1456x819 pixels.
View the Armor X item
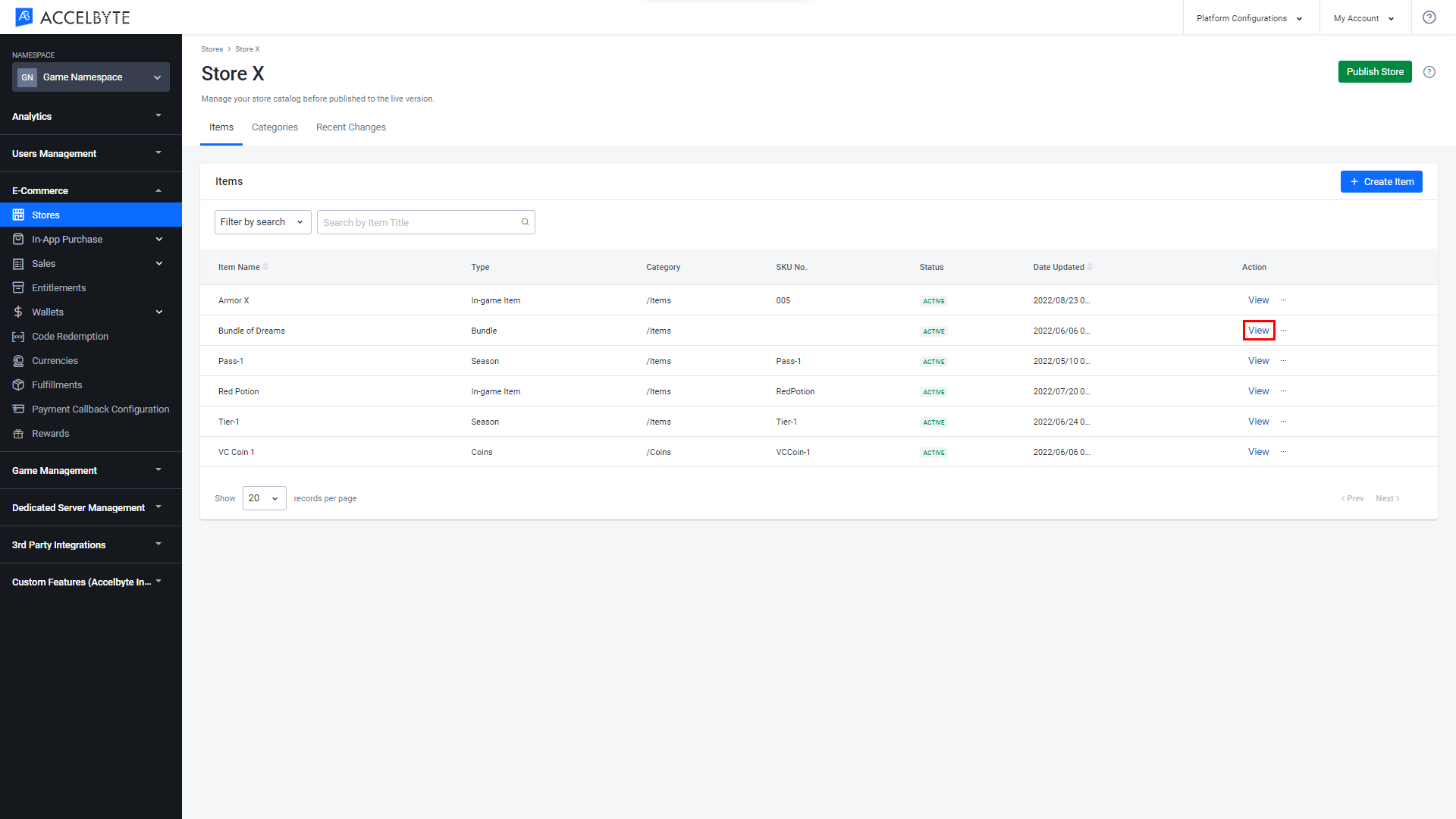click(x=1259, y=300)
